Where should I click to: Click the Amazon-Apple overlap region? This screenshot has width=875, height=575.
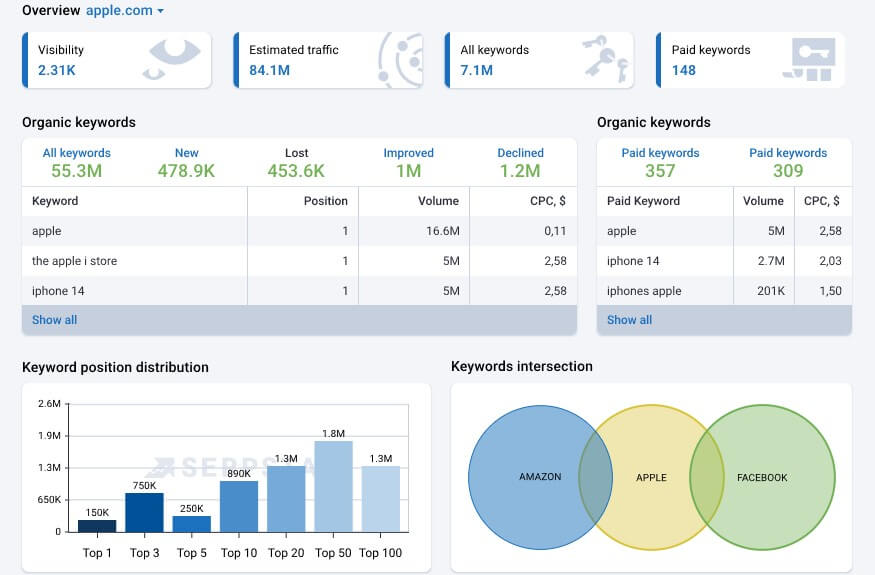pos(596,477)
